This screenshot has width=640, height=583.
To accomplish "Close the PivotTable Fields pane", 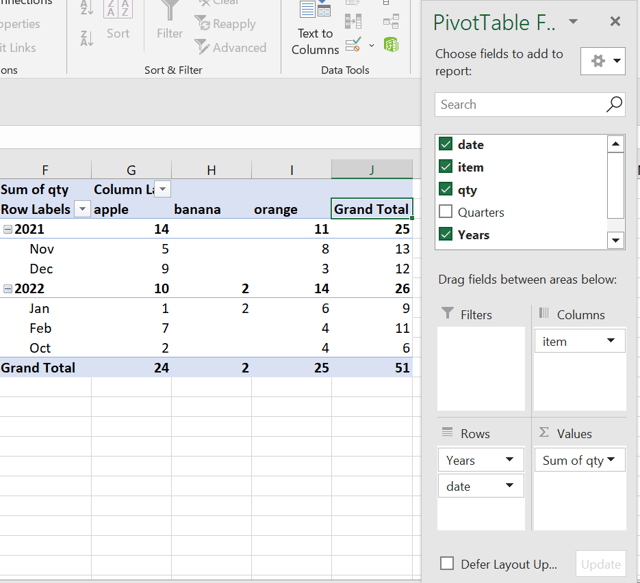I will (x=615, y=21).
